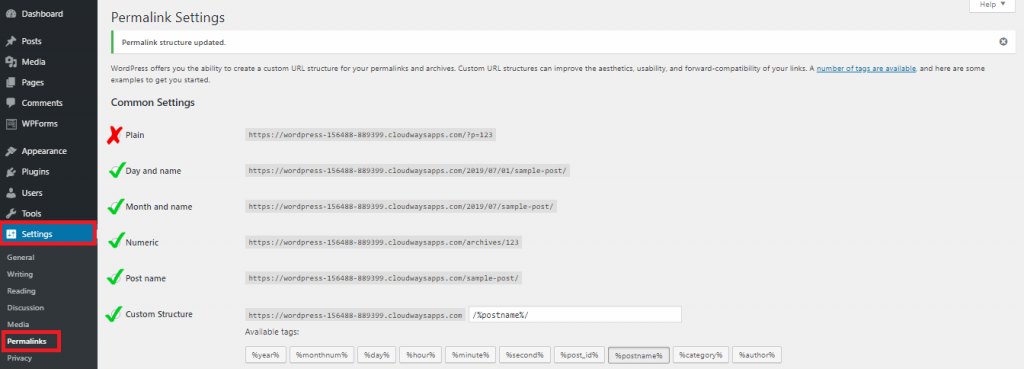Go to Writing settings submenu

point(20,274)
